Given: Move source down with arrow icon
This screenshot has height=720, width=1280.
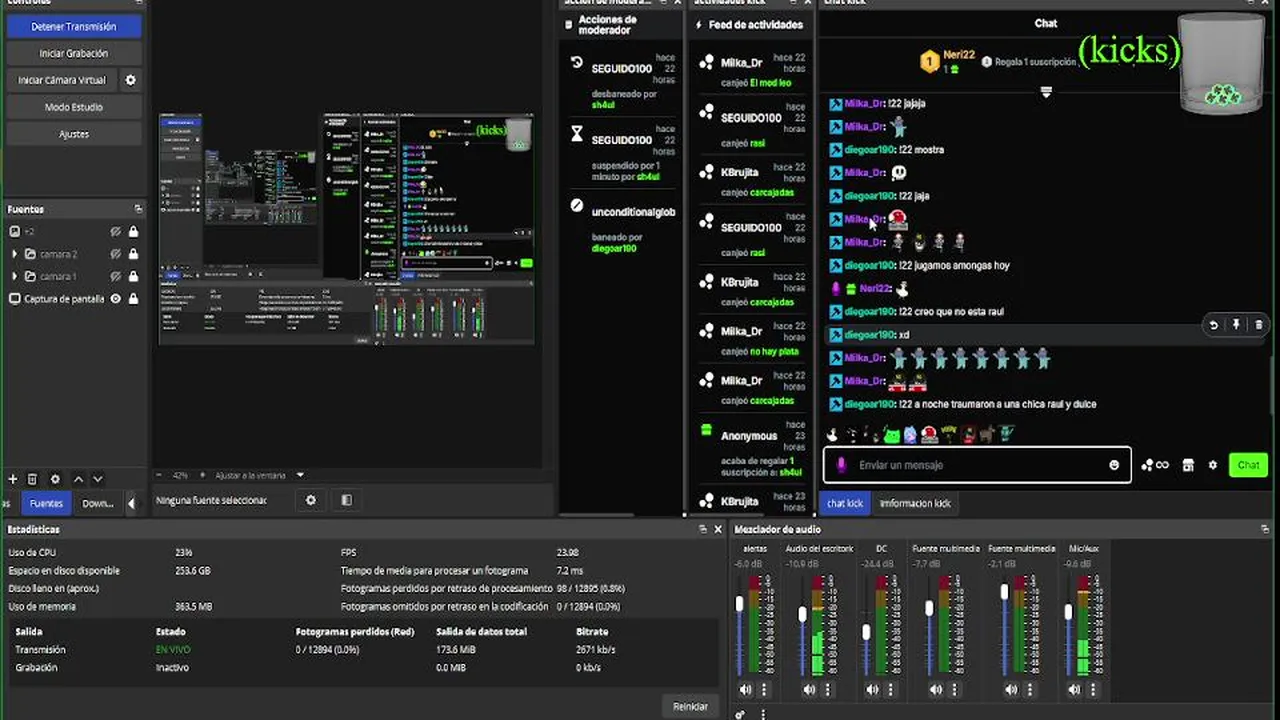Looking at the screenshot, I should 98,479.
